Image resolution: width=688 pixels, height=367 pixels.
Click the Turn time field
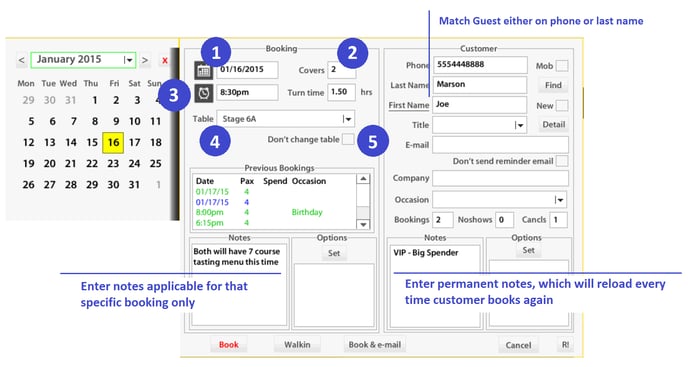coord(341,92)
